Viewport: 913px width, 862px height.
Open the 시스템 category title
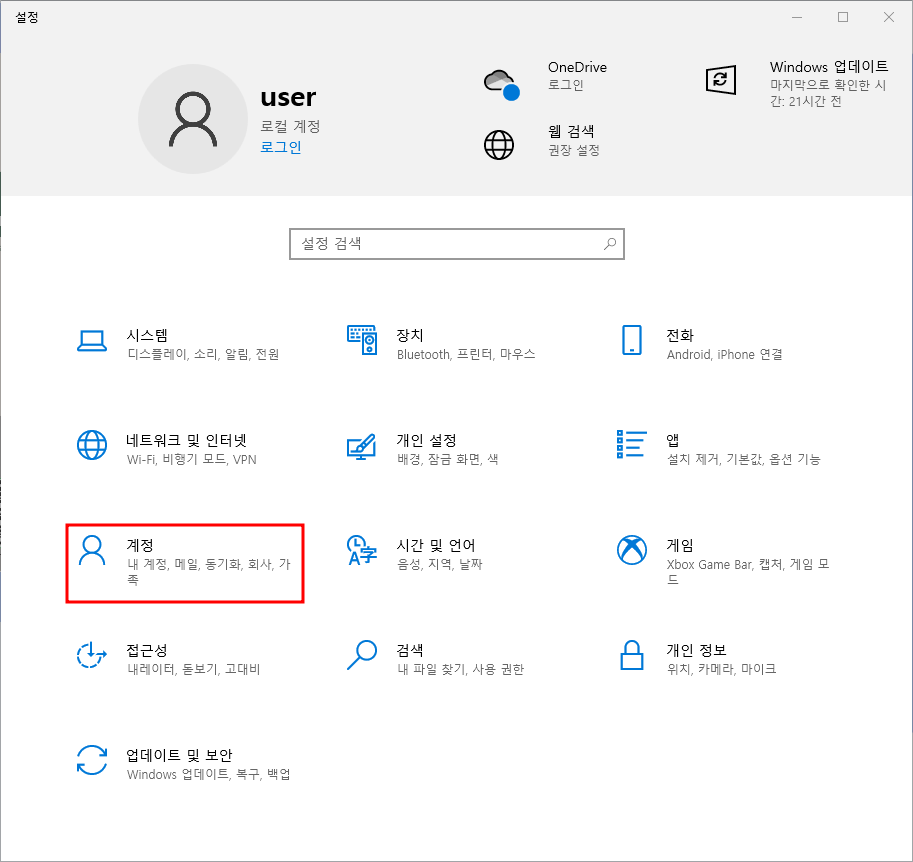(147, 335)
